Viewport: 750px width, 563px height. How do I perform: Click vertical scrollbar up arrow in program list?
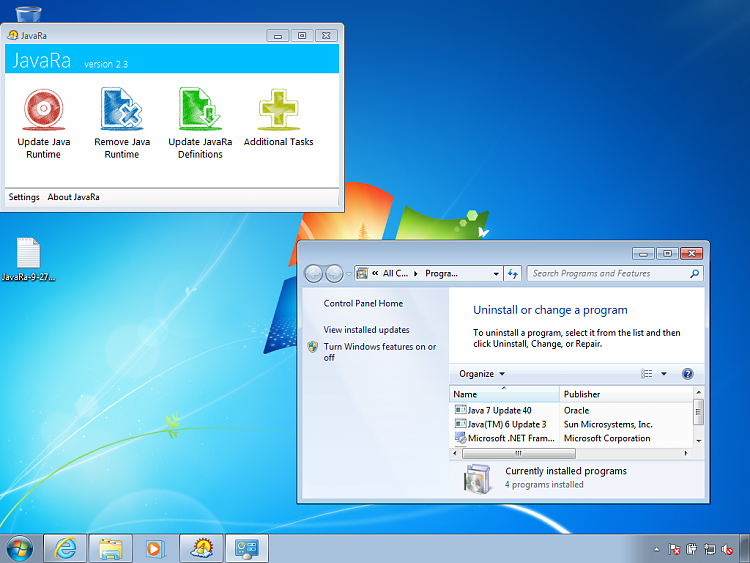point(698,392)
